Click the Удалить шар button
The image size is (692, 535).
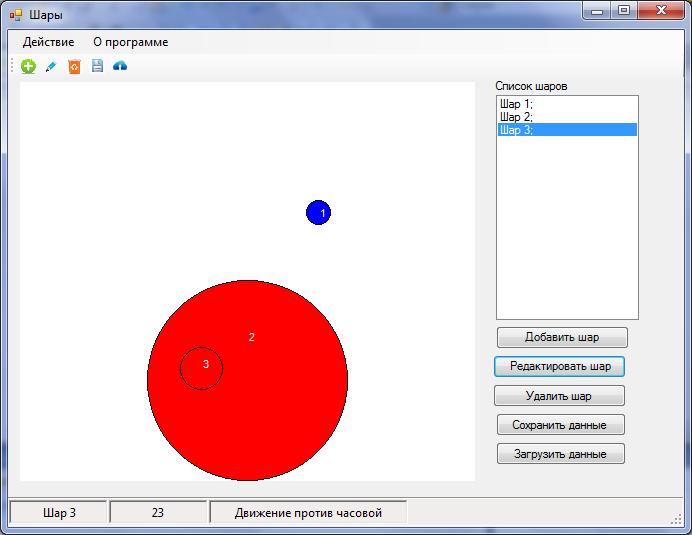coord(559,396)
